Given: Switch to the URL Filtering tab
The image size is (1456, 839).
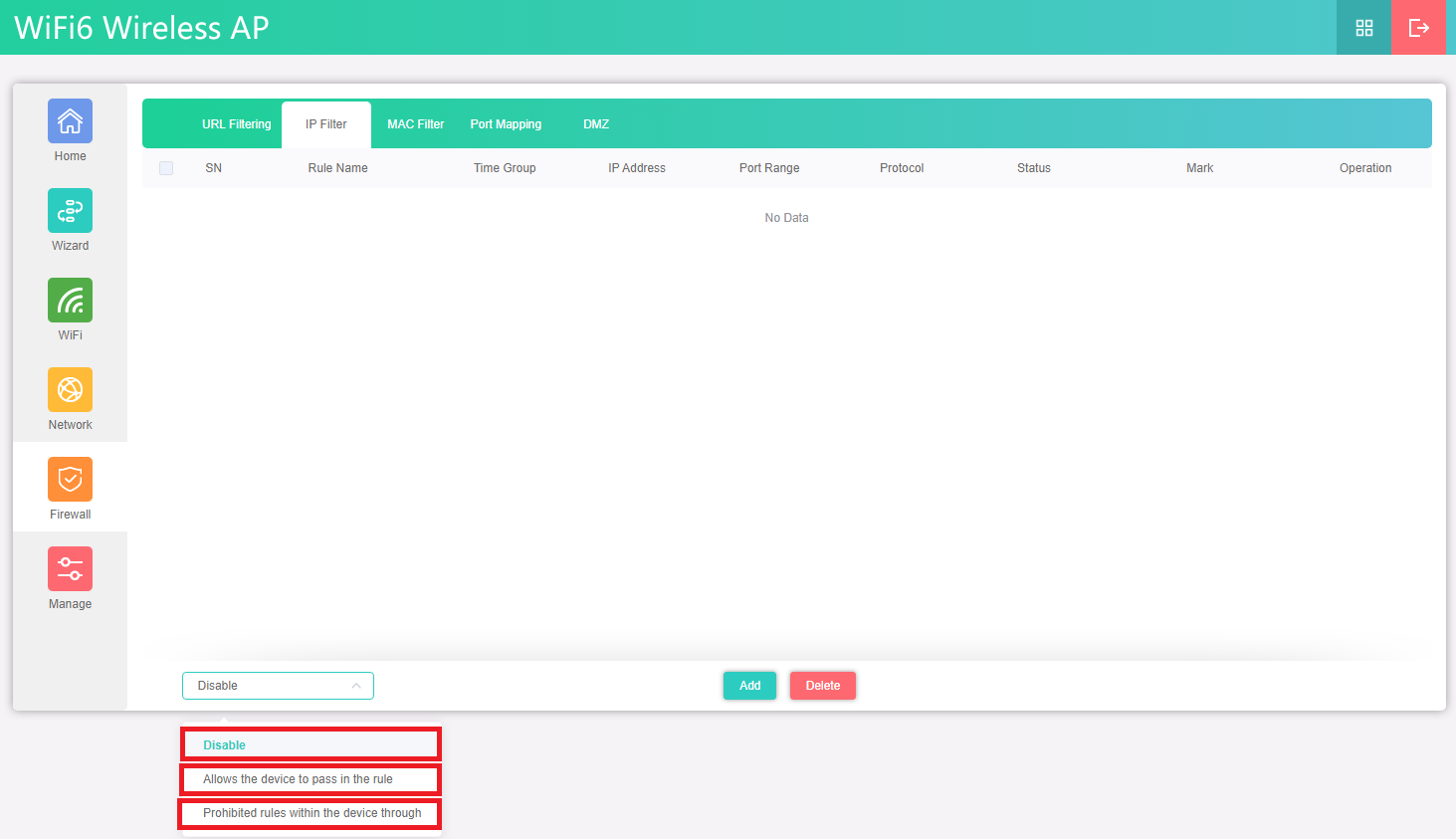Looking at the screenshot, I should [x=236, y=124].
